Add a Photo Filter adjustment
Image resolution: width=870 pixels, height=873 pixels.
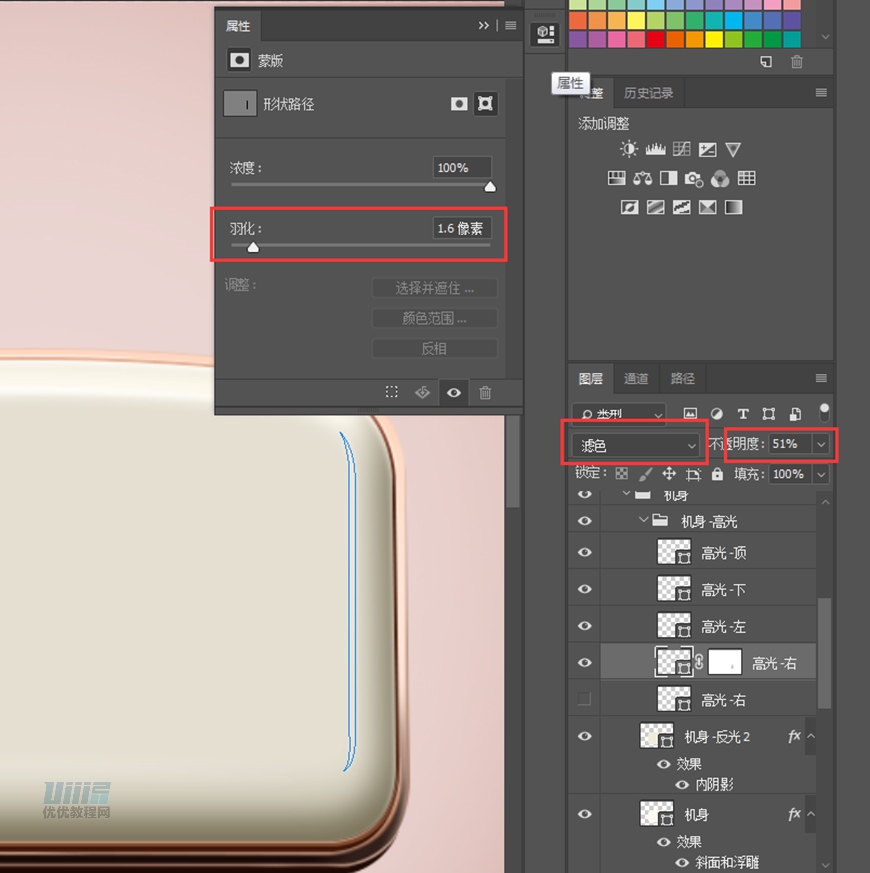(x=694, y=179)
